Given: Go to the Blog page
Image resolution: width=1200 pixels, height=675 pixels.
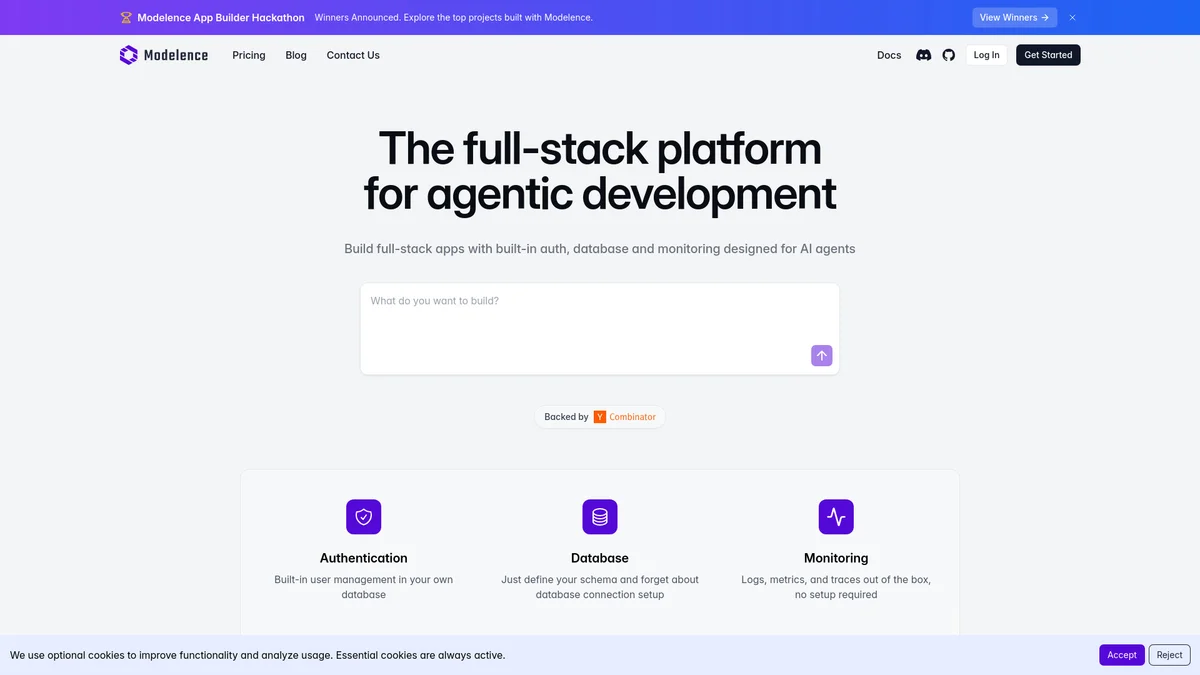Looking at the screenshot, I should coord(296,55).
